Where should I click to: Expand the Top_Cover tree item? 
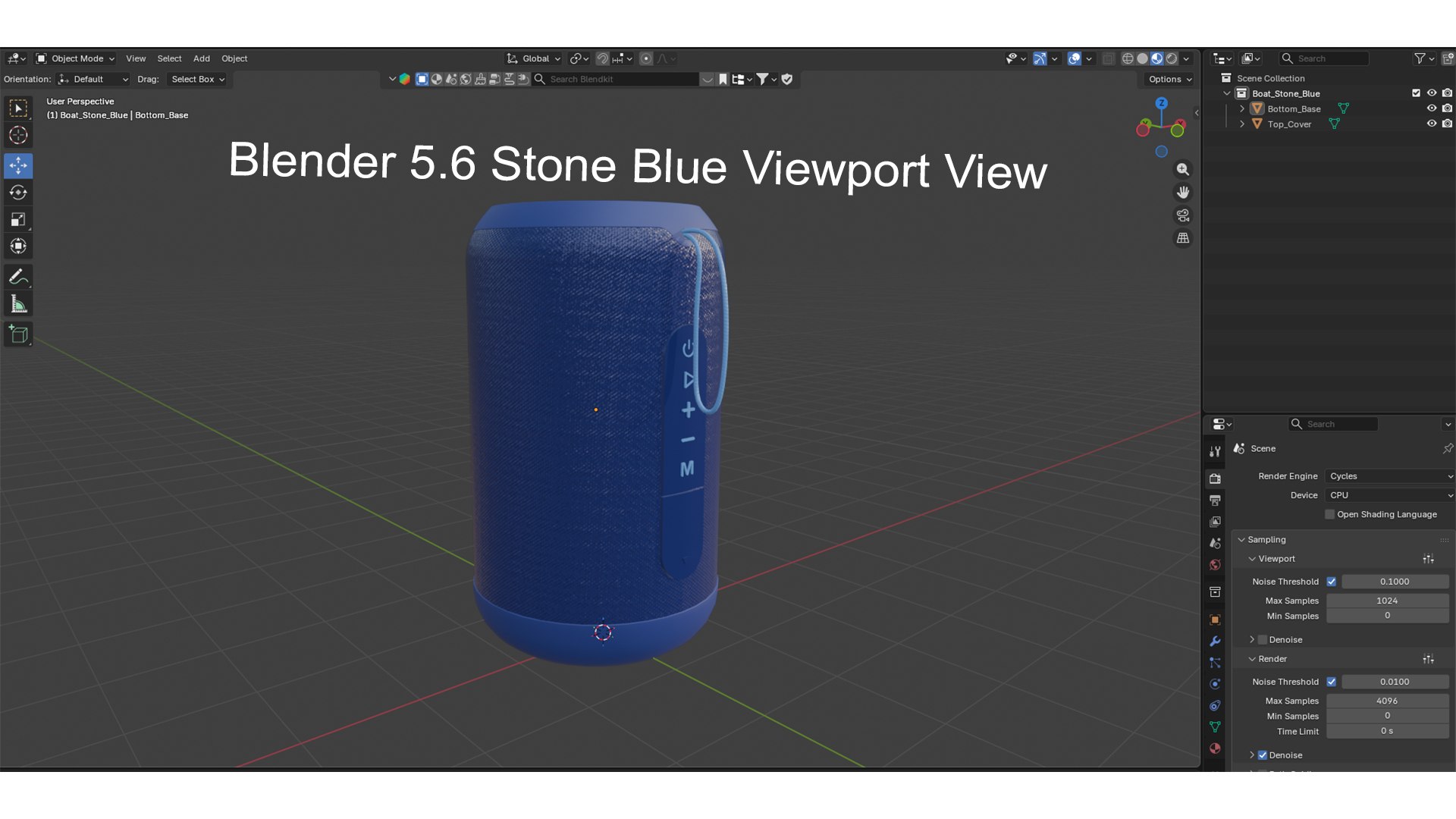click(x=1242, y=124)
